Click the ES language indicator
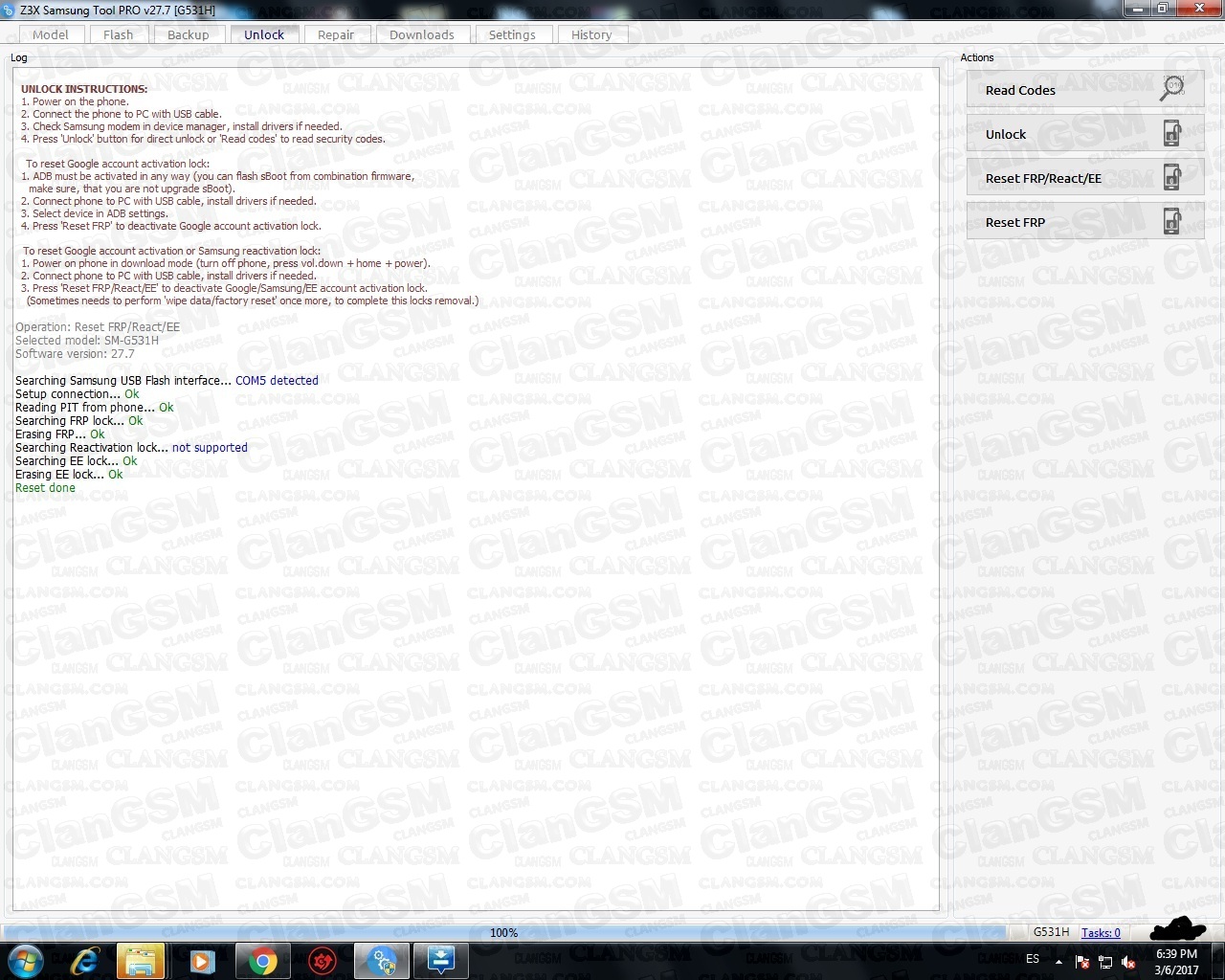The image size is (1225, 980). point(1033,959)
